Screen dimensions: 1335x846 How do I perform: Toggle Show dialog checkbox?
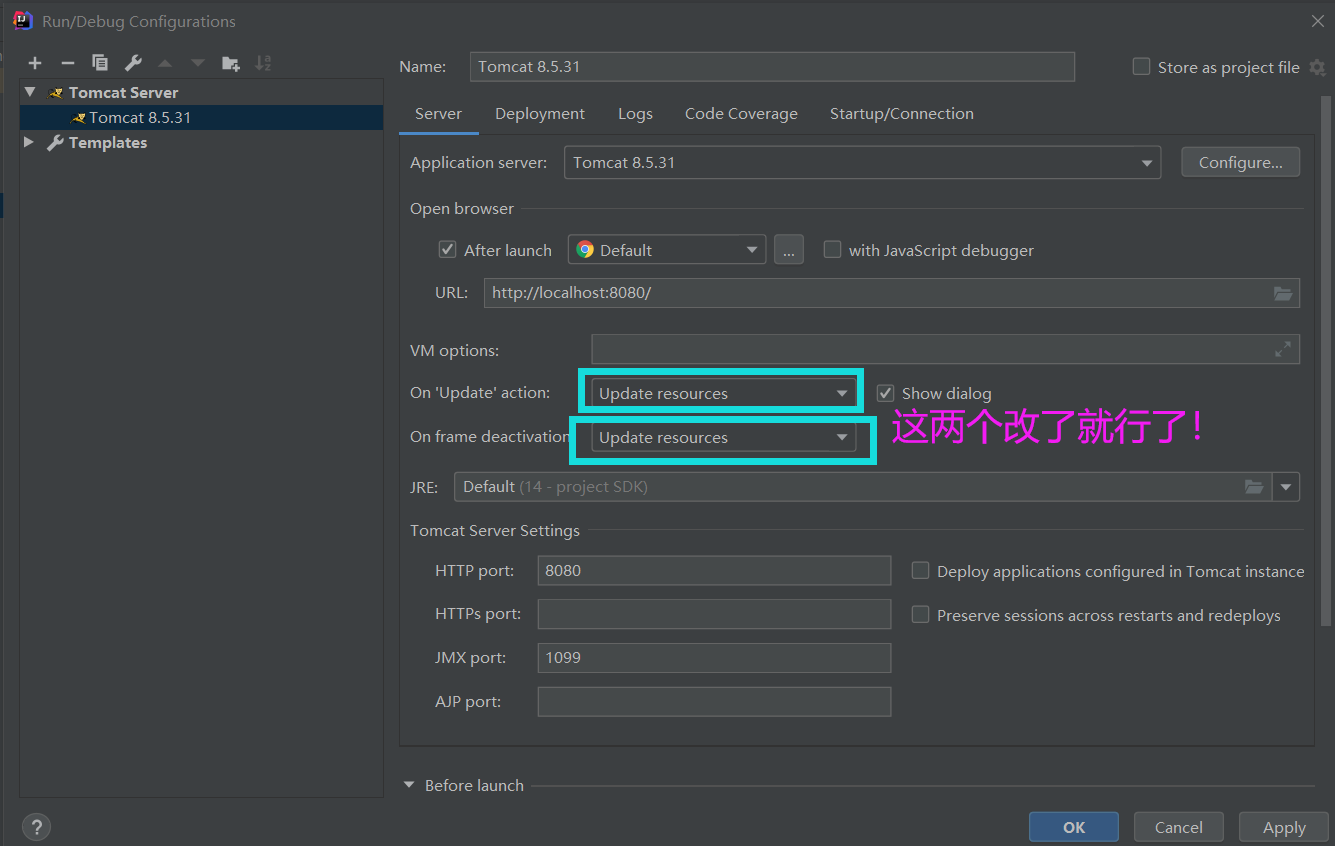point(885,393)
